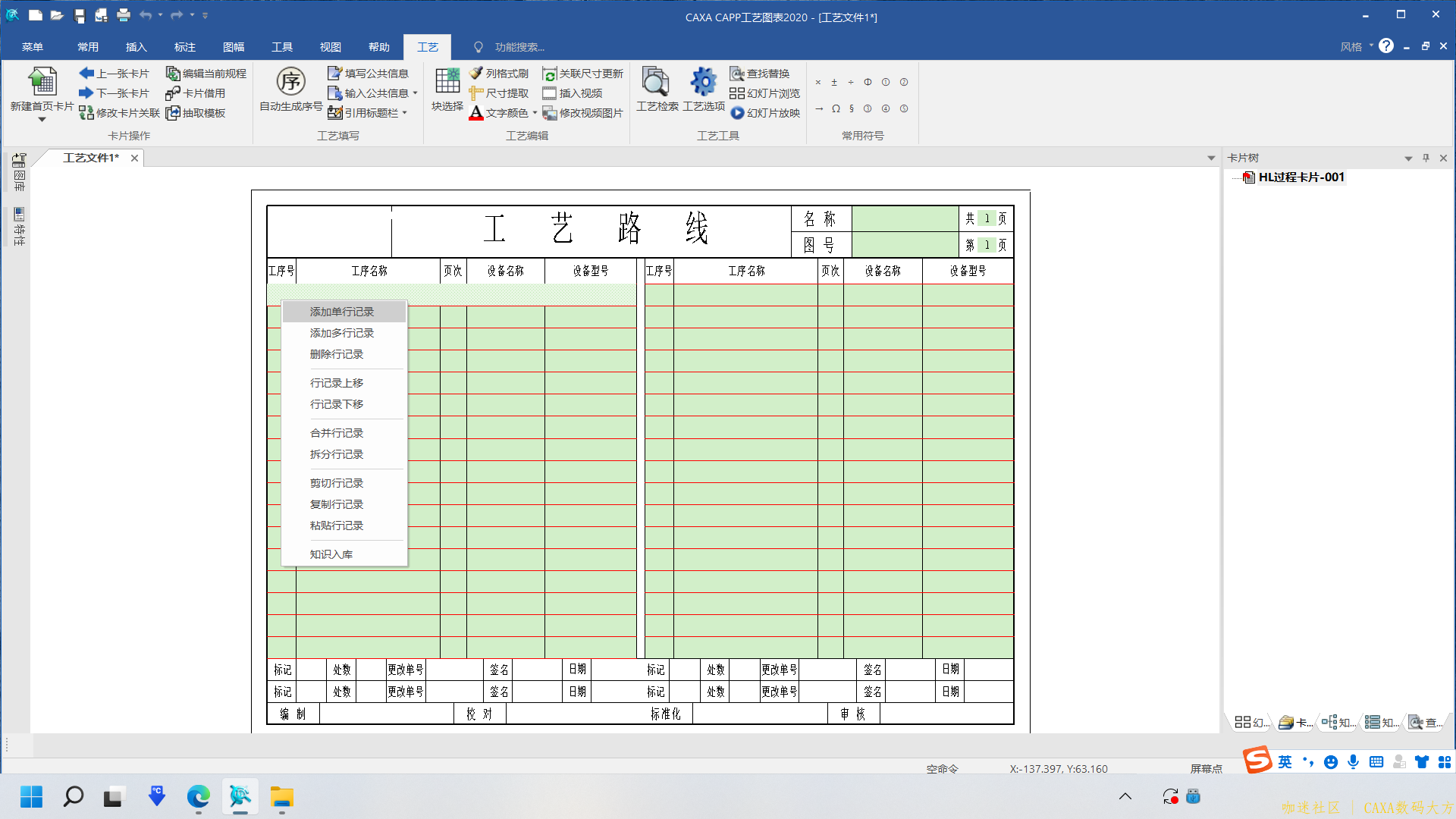Select HL过程卡片-001 in card tree
This screenshot has height=819, width=1456.
(x=1301, y=177)
